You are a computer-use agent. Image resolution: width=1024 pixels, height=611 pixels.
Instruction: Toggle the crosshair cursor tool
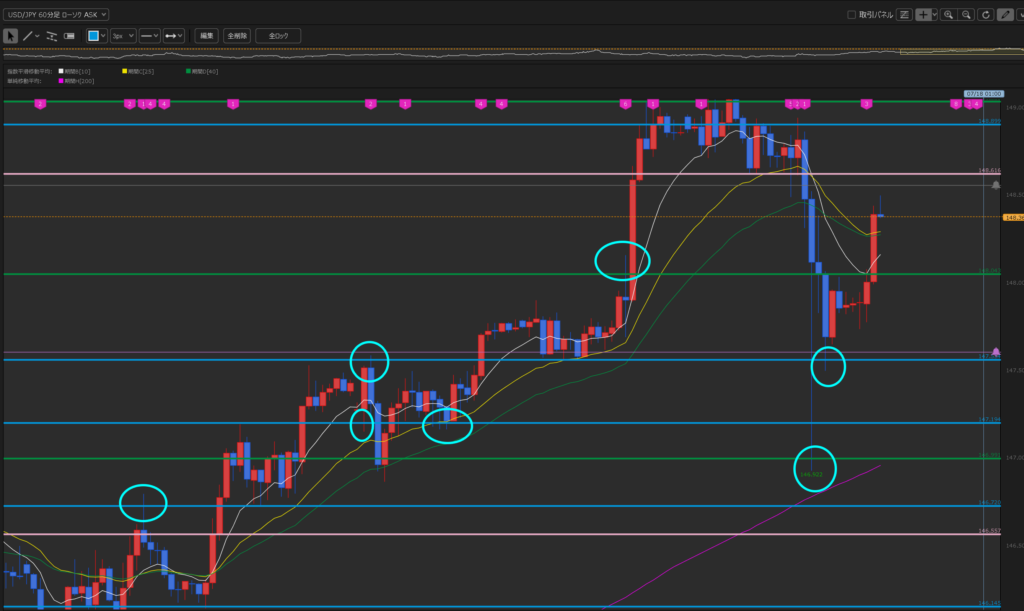(923, 14)
